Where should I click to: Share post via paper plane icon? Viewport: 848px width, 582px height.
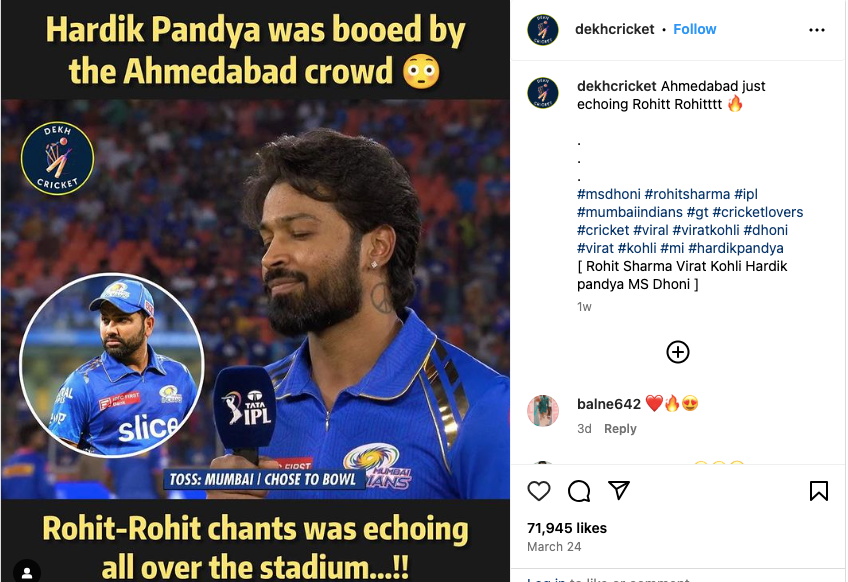619,491
